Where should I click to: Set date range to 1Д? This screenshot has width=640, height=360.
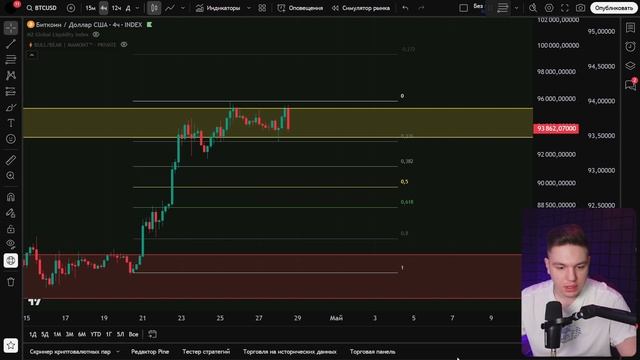click(33, 334)
